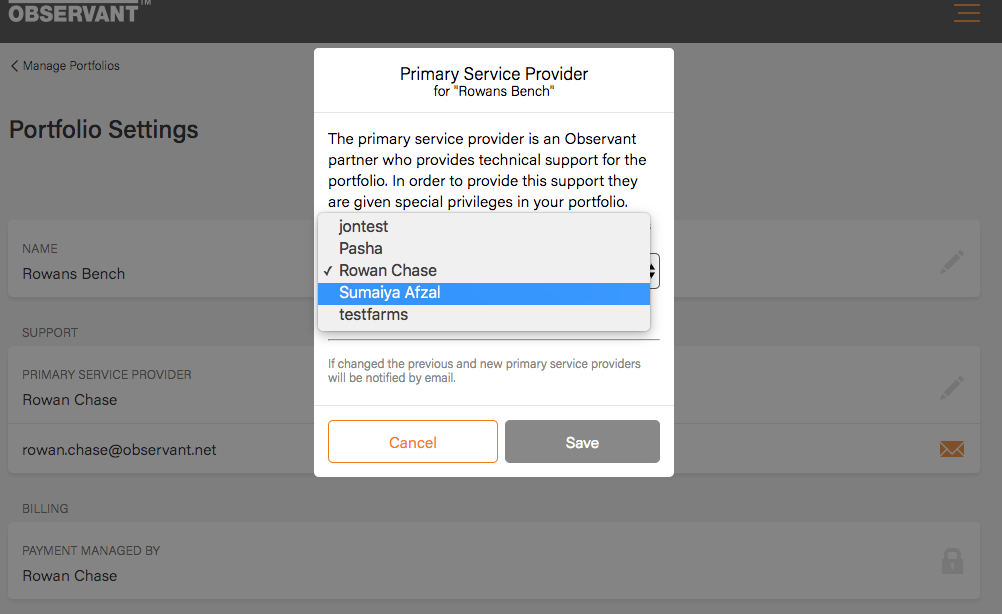Screen dimensions: 1002x614
Task: Choose Pasha in the dropdown list
Action: 360,249
